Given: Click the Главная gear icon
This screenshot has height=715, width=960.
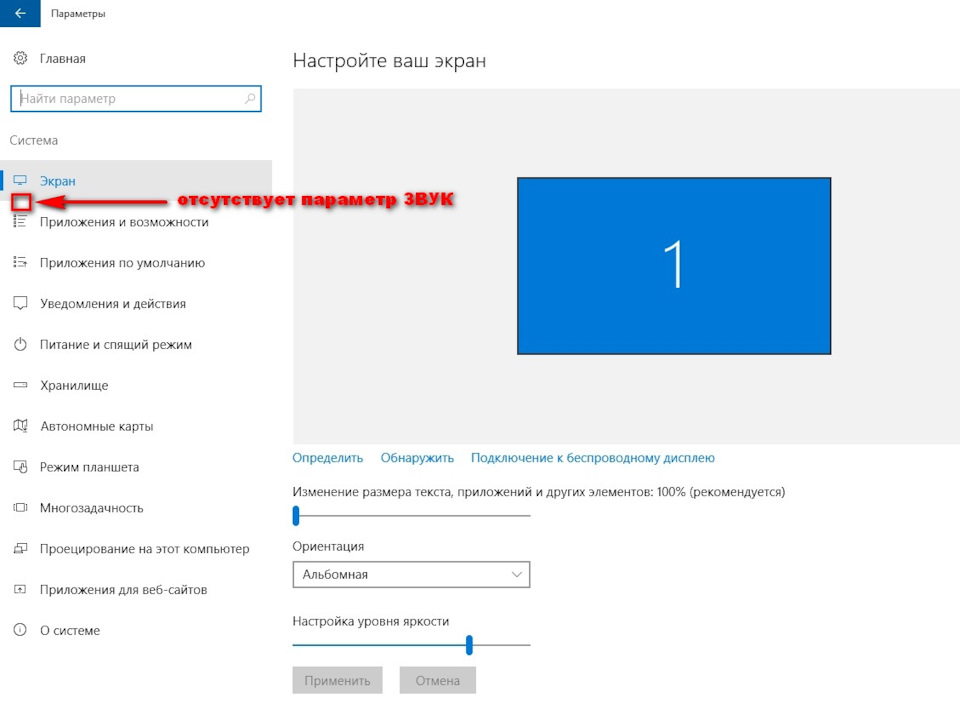Looking at the screenshot, I should point(20,58).
